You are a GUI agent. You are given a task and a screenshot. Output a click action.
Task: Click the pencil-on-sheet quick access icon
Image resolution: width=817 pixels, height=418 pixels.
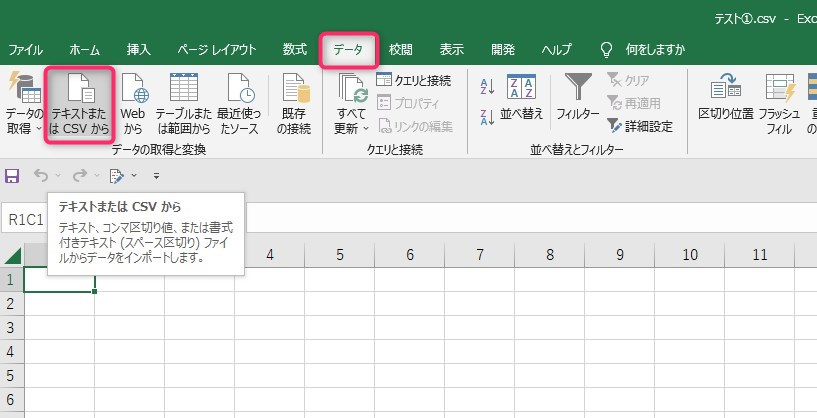[x=117, y=176]
